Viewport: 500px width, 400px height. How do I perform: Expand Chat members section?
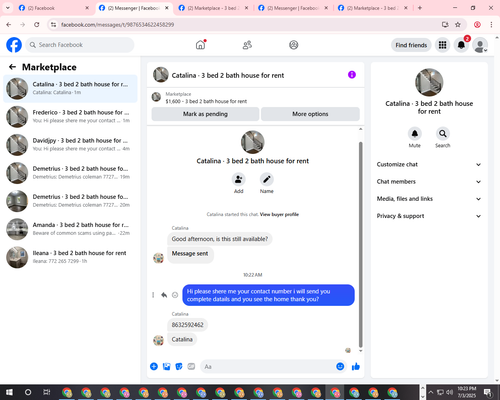coord(429,182)
